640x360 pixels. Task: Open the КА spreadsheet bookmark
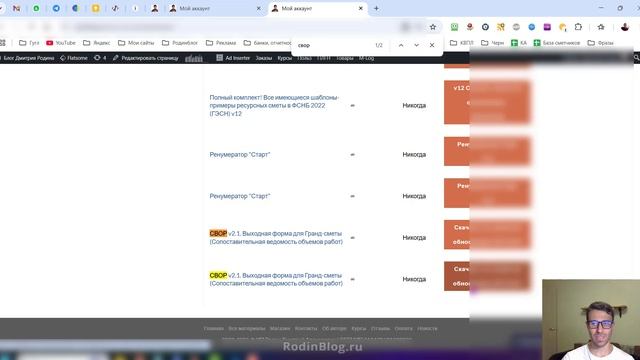(519, 43)
